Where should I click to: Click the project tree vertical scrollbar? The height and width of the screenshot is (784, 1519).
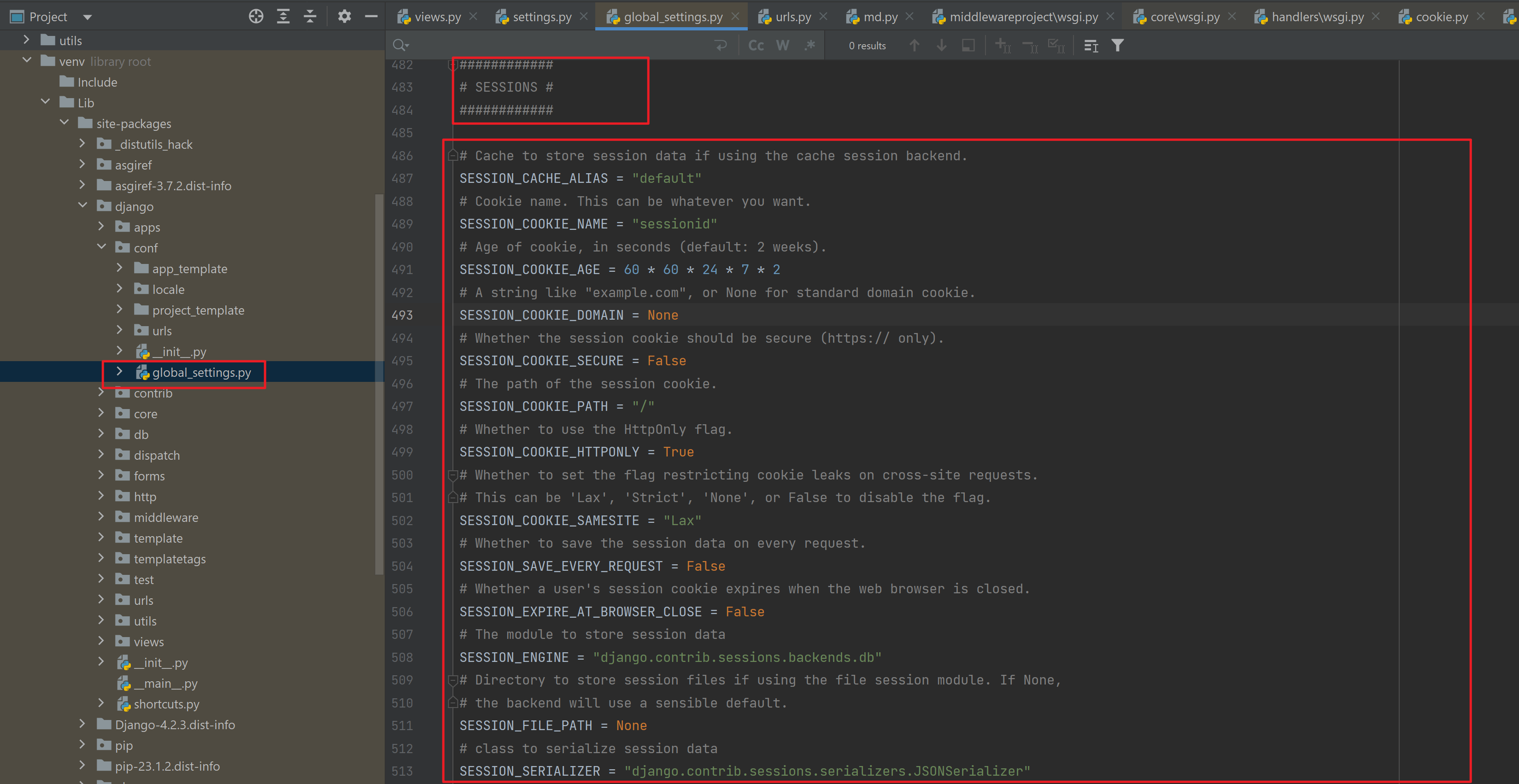point(379,383)
